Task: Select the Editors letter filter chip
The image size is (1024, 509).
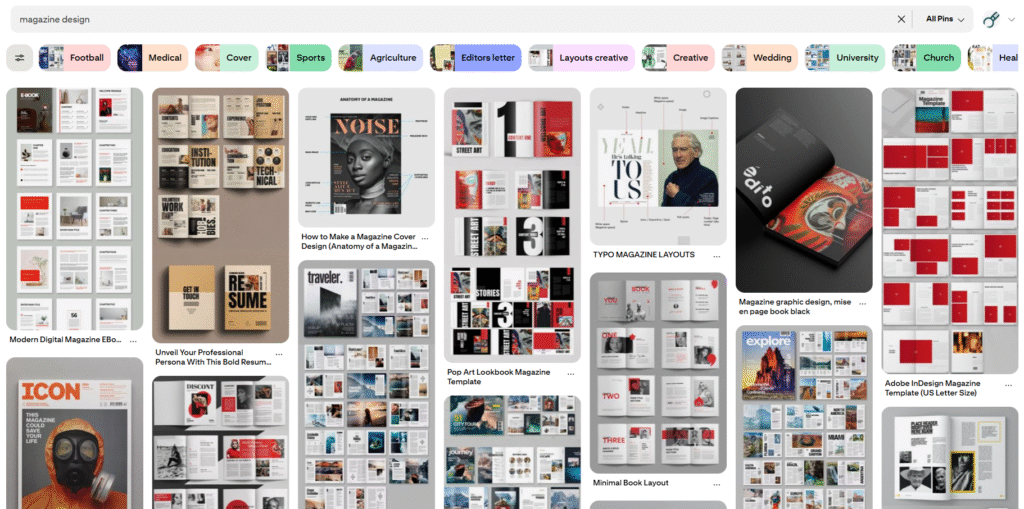Action: coord(475,58)
